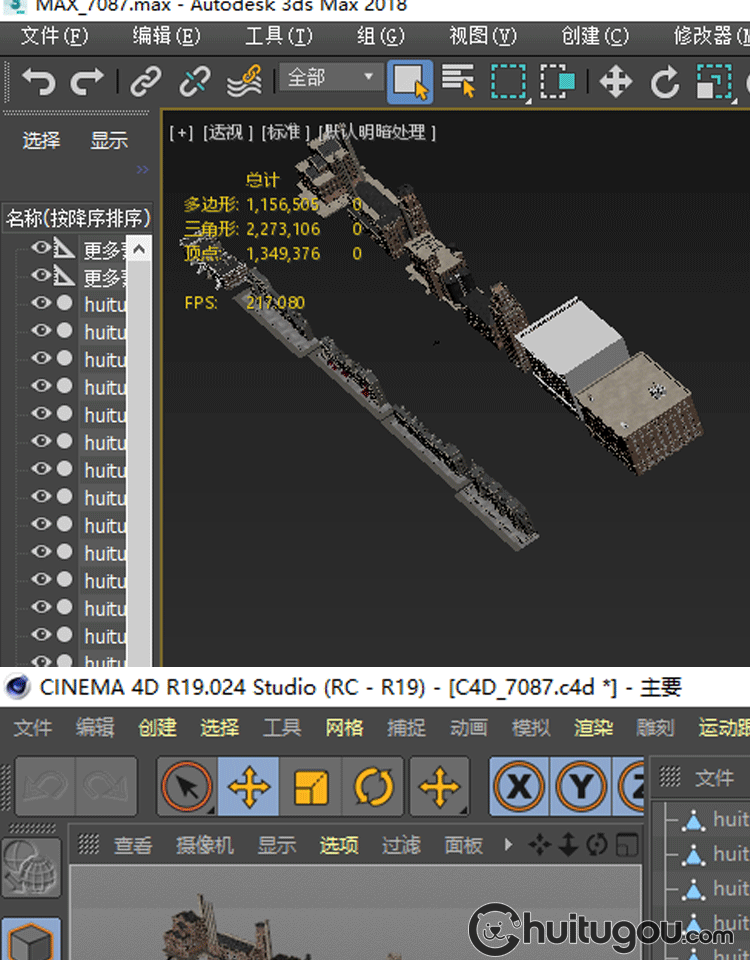Click the viewport zoom camera icon in Cinema 4D
The width and height of the screenshot is (750, 960).
coord(568,845)
